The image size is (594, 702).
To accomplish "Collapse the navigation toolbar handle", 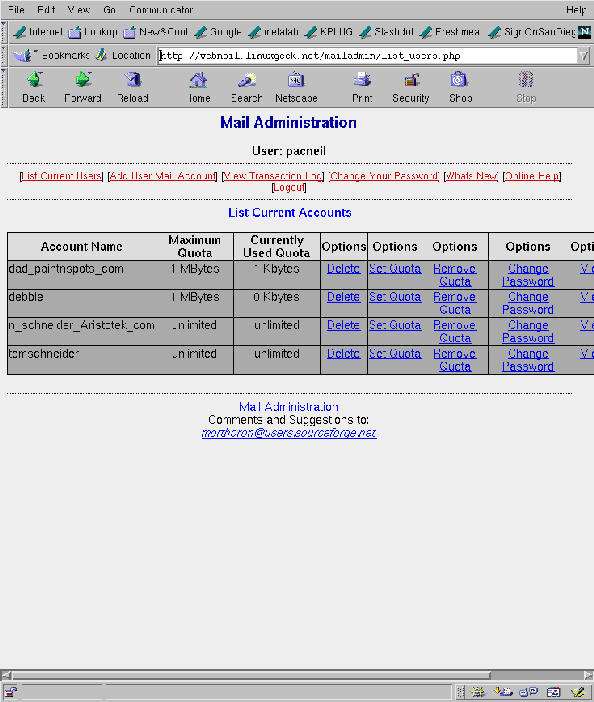I will (4, 88).
